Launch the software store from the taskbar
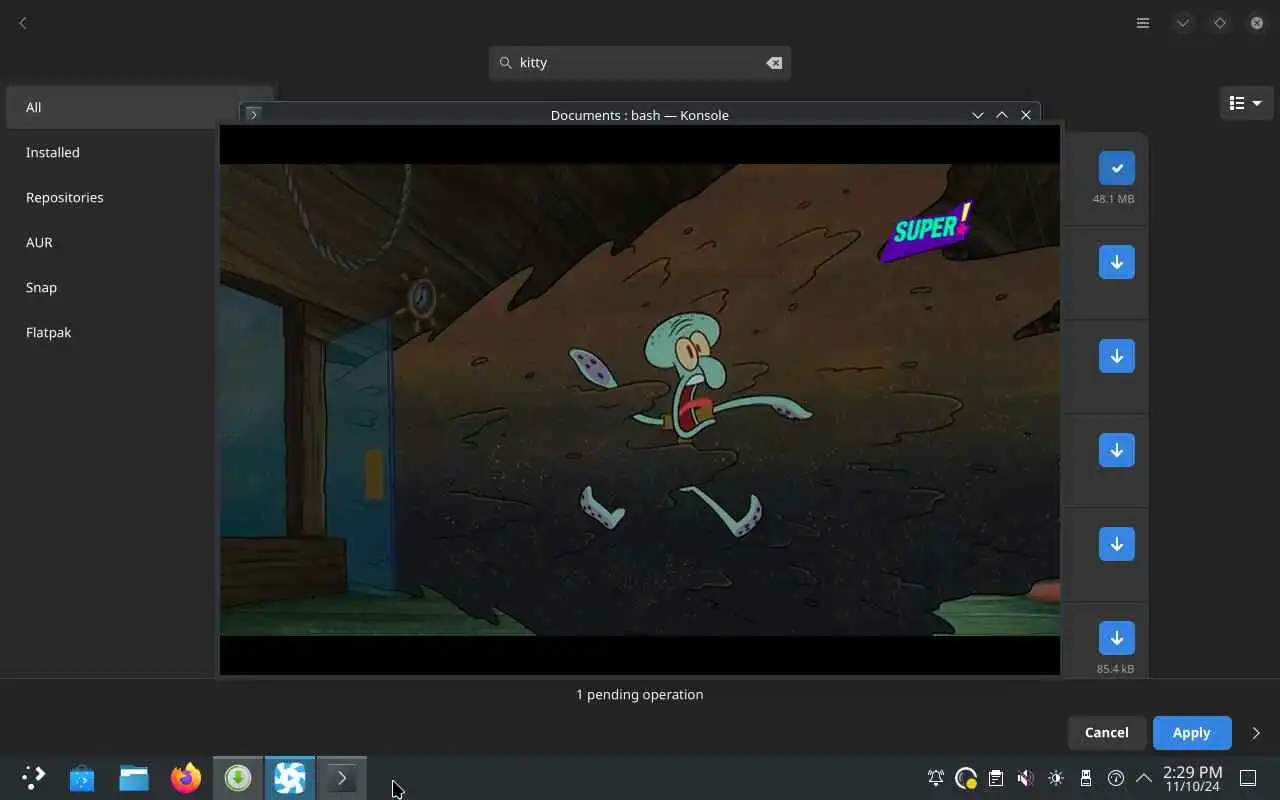 coord(82,777)
